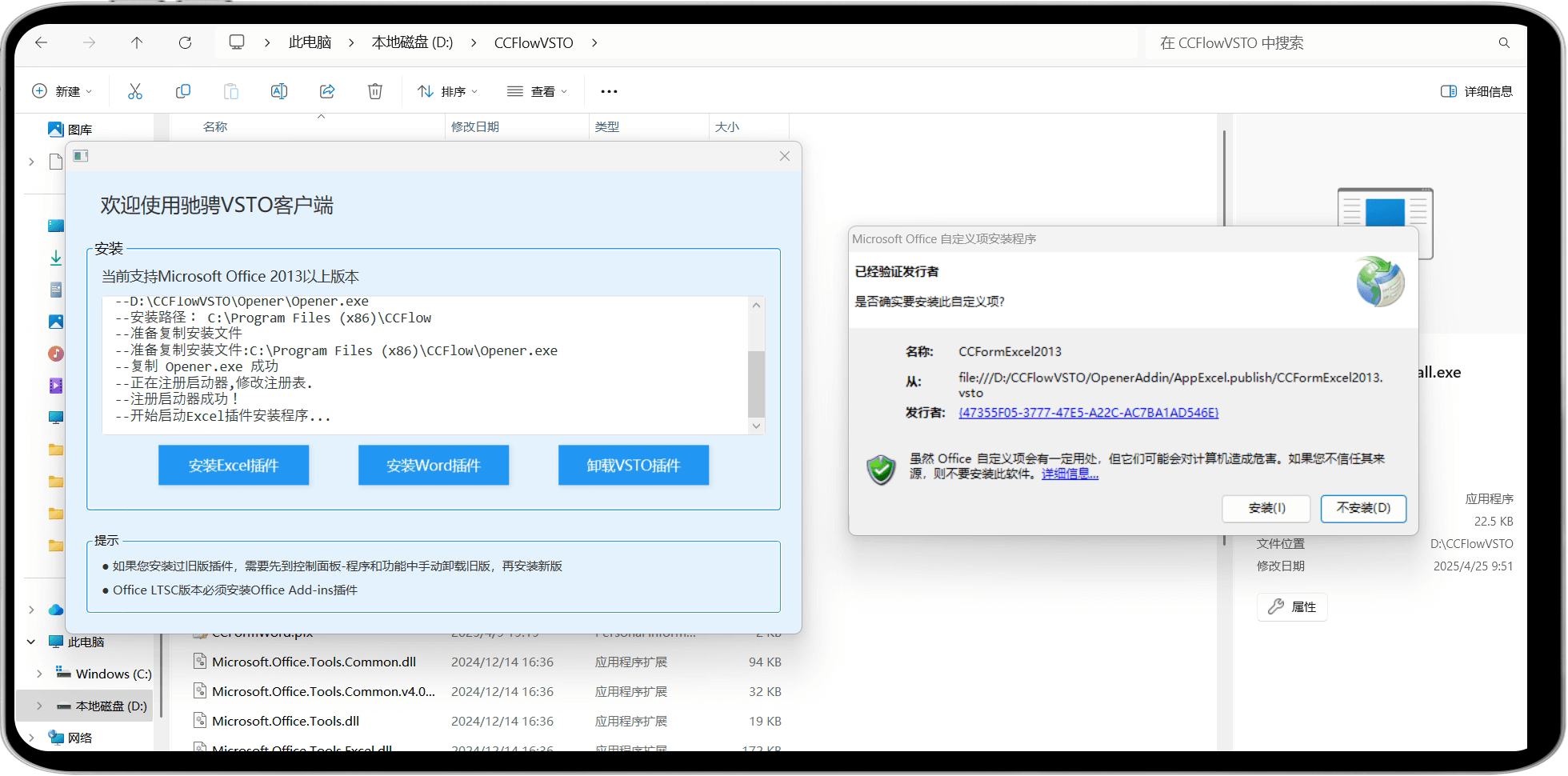The width and height of the screenshot is (1568, 776).
Task: Click 安装Excel插件 button
Action: [x=234, y=465]
